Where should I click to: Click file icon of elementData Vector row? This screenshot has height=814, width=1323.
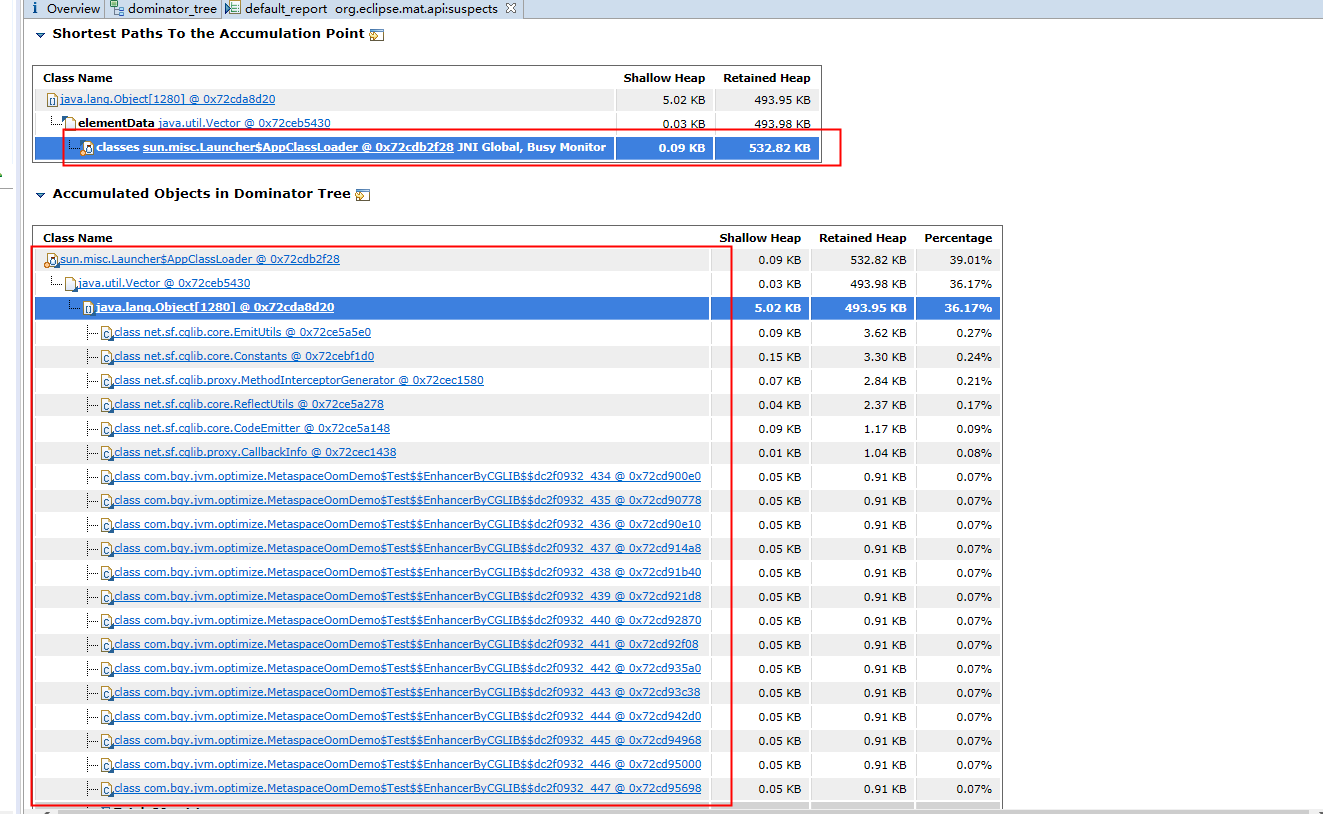tap(70, 124)
